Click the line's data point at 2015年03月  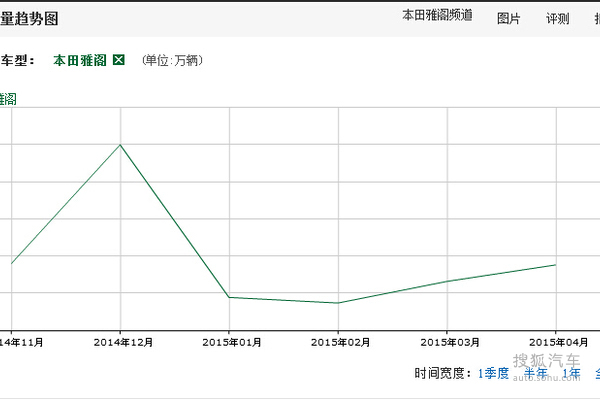click(447, 281)
